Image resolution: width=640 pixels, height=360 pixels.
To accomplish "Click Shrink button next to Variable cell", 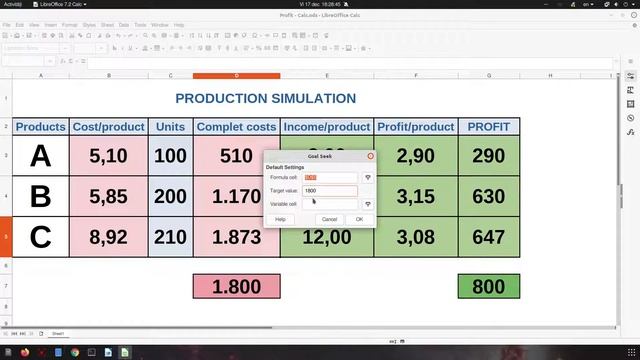I will [x=368, y=204].
